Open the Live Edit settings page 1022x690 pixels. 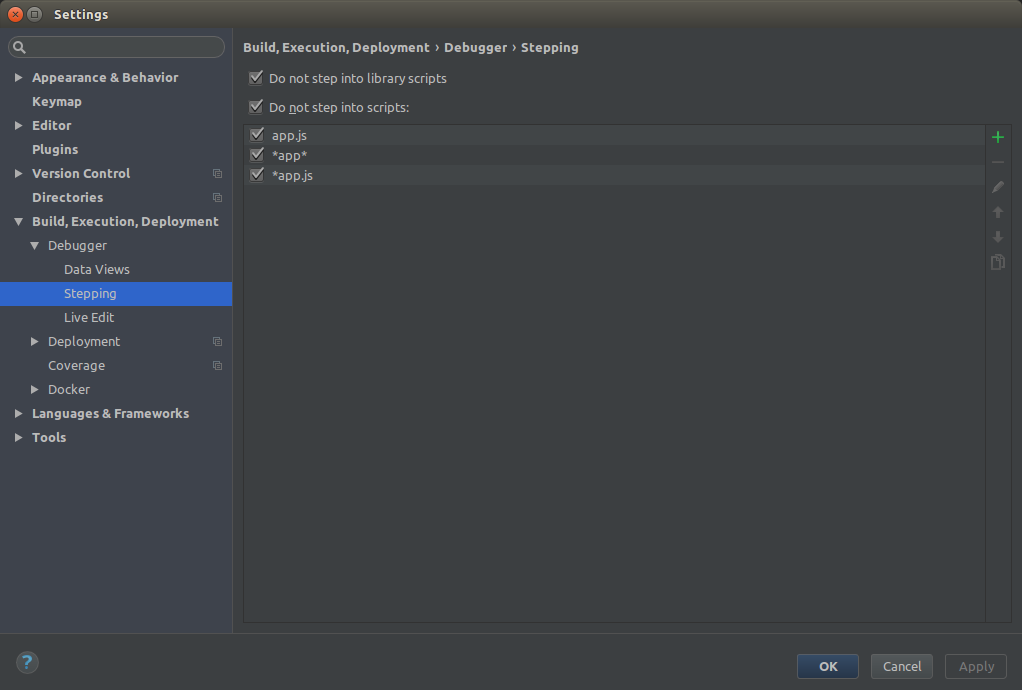click(x=89, y=318)
